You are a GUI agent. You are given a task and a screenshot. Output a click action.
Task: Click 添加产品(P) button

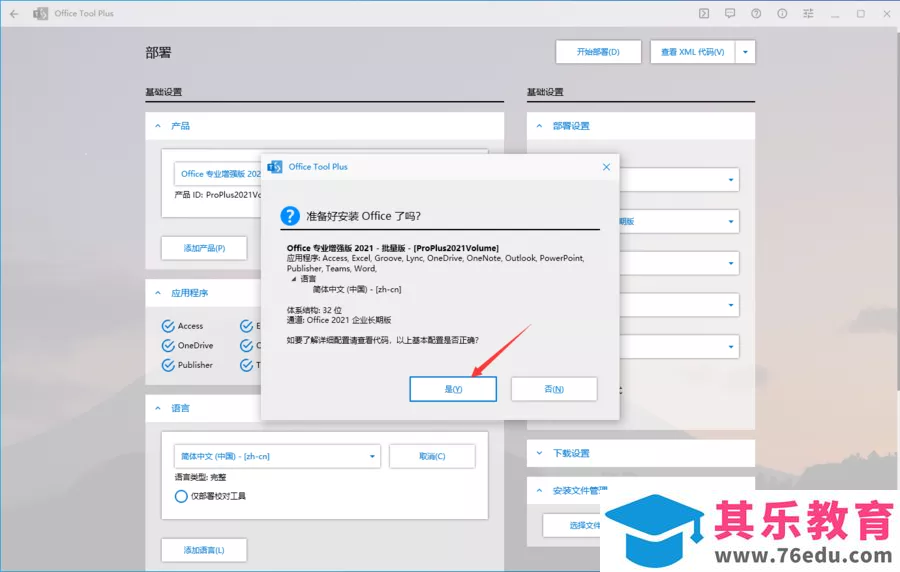tap(204, 248)
